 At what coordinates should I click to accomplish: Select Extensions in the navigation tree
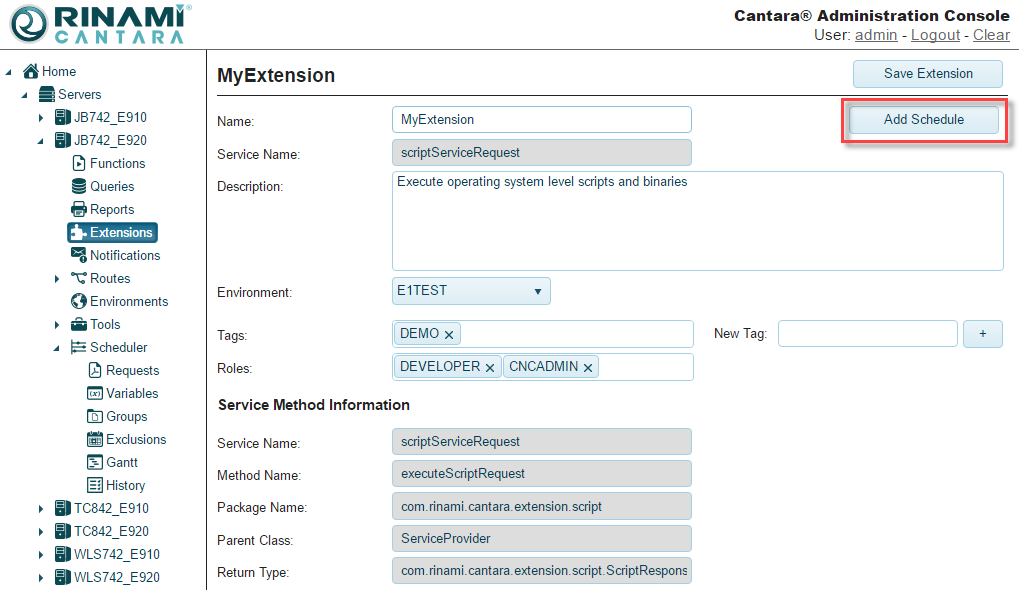113,232
